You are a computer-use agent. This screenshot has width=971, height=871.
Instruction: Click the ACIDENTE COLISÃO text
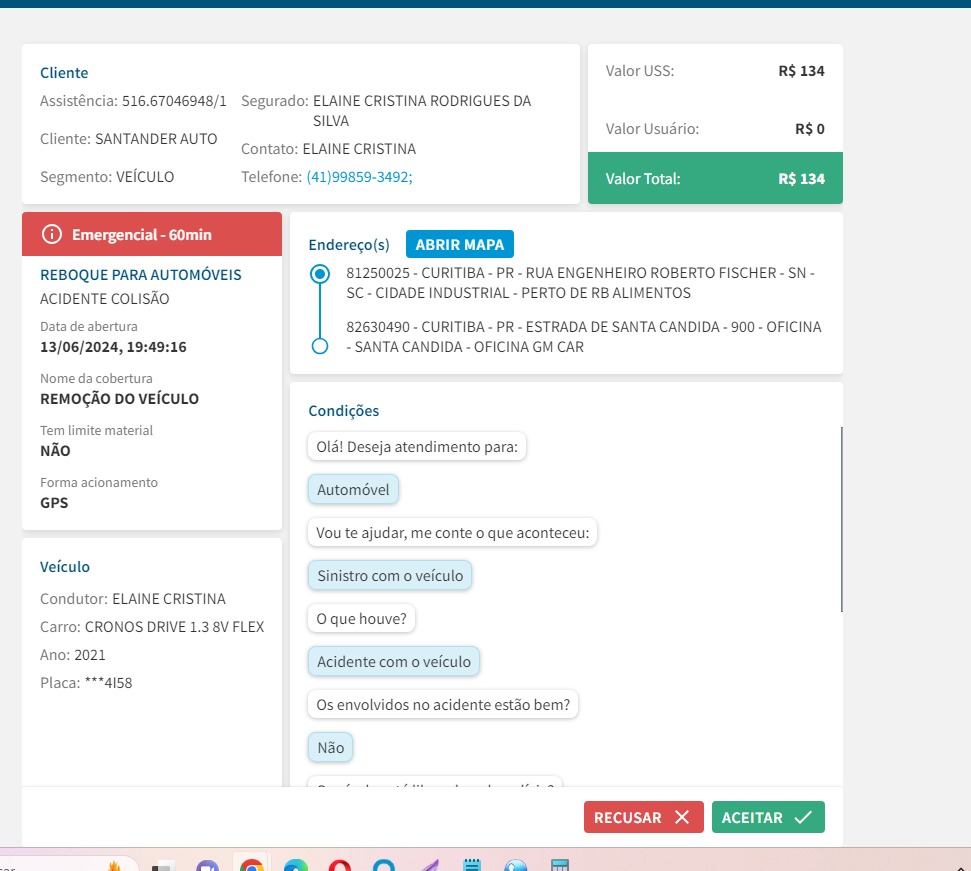(105, 299)
